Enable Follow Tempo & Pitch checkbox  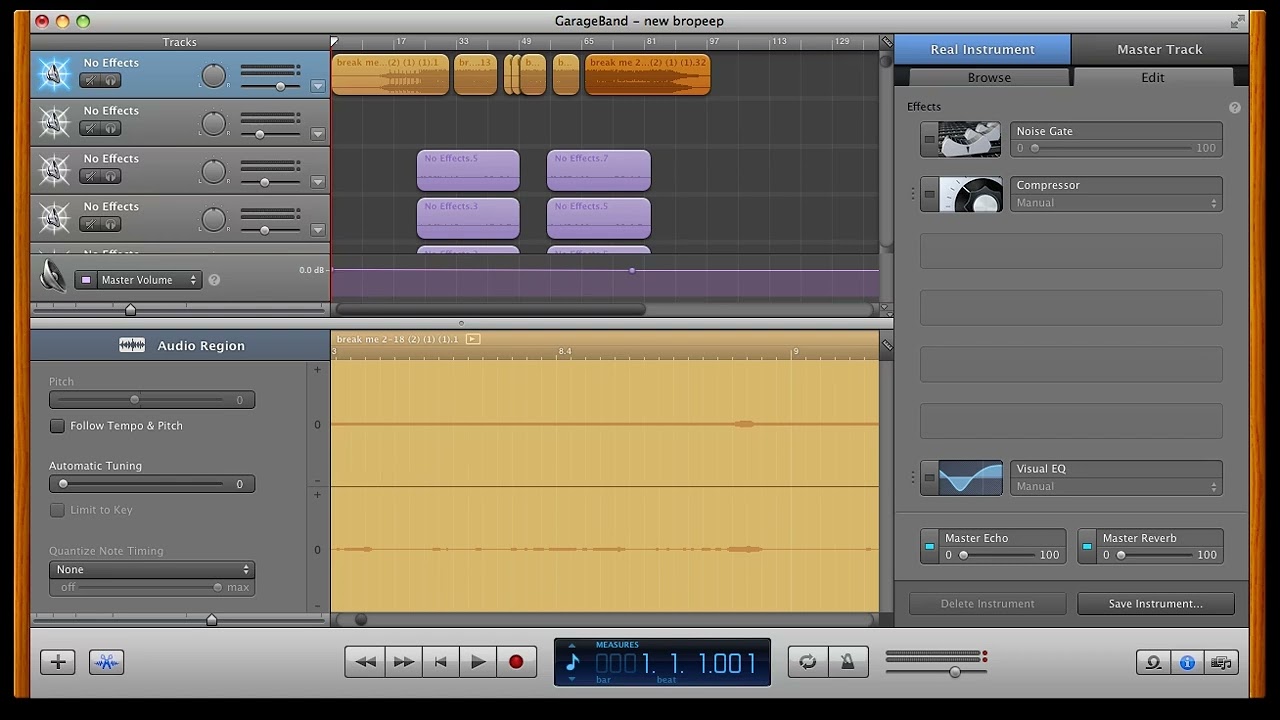pyautogui.click(x=57, y=426)
